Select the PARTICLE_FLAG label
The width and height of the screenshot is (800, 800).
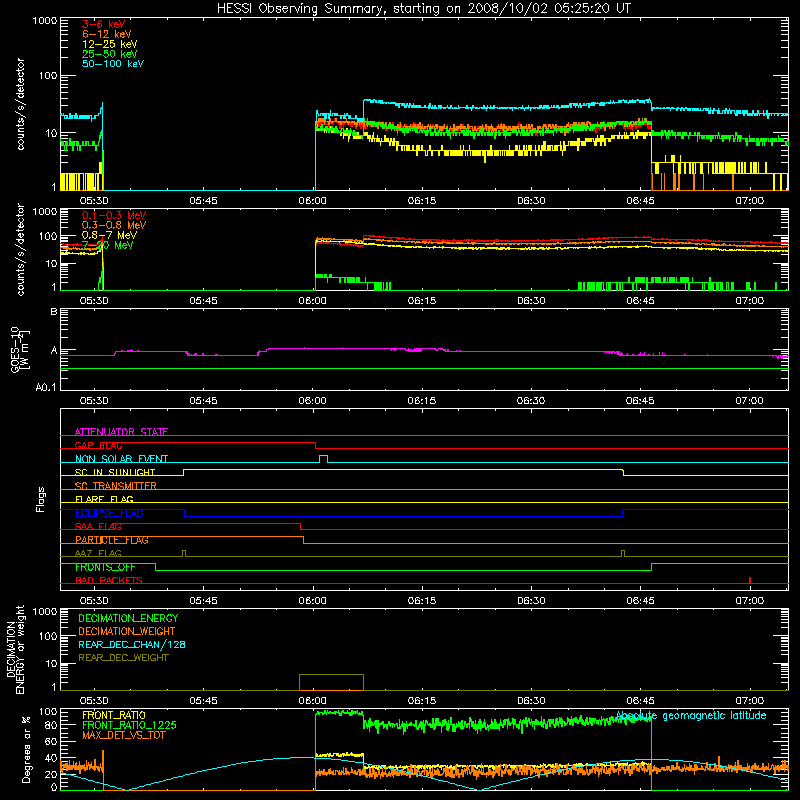point(112,540)
